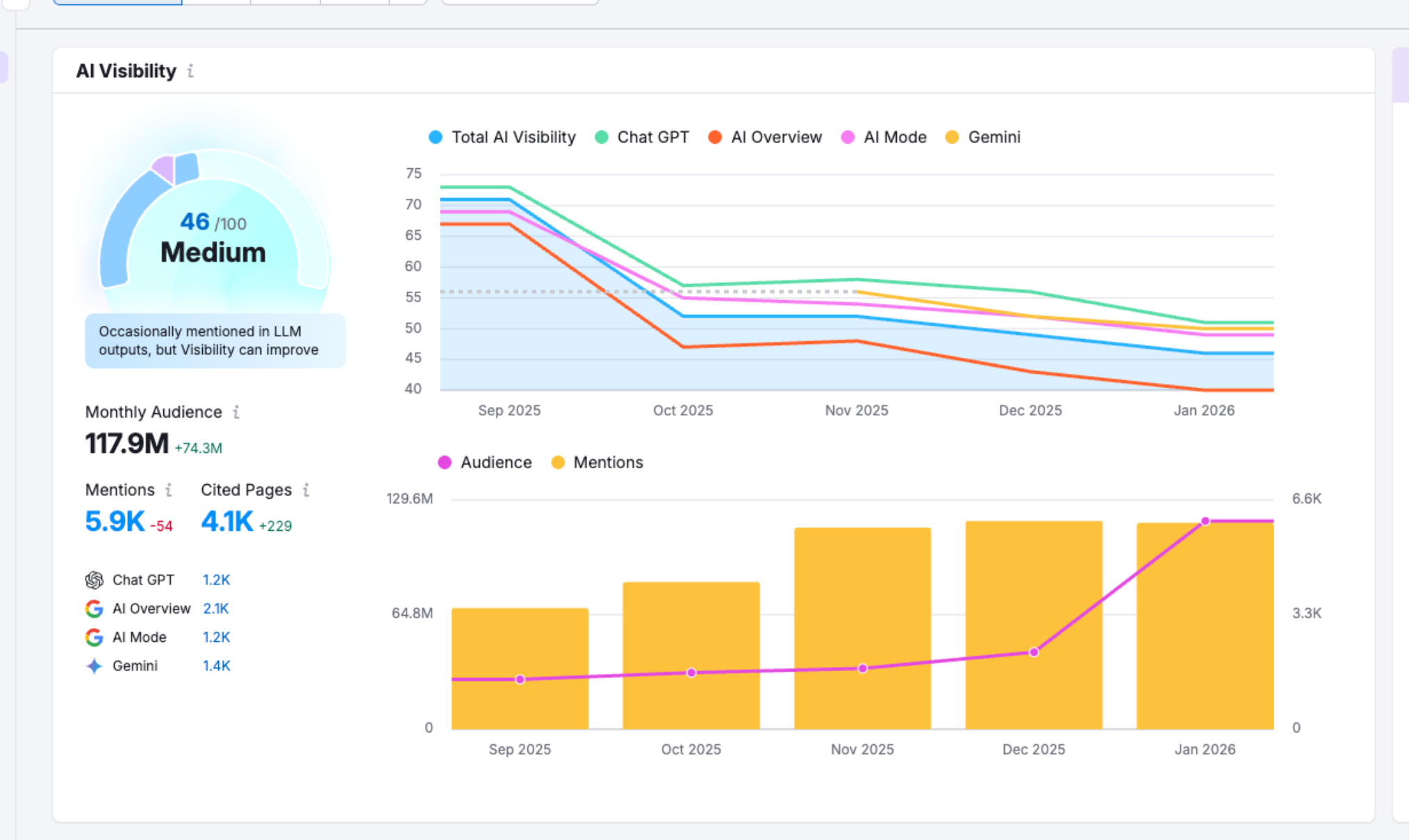This screenshot has height=840, width=1409.
Task: Click the Google icon beside AI Overview
Action: (94, 609)
